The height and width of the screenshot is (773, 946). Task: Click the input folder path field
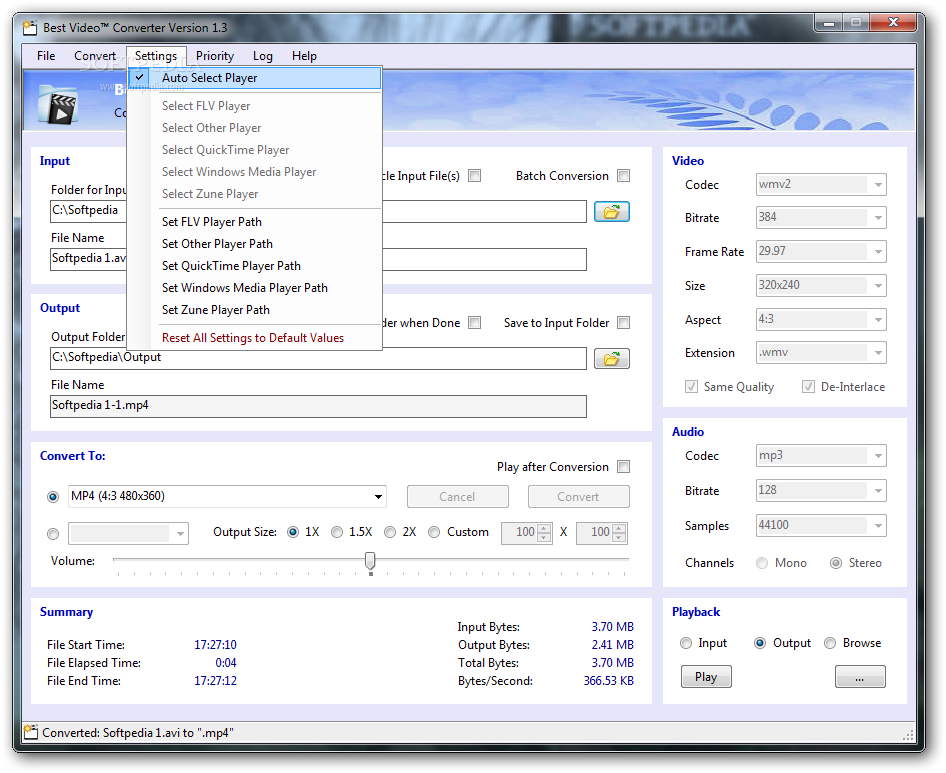coord(318,211)
